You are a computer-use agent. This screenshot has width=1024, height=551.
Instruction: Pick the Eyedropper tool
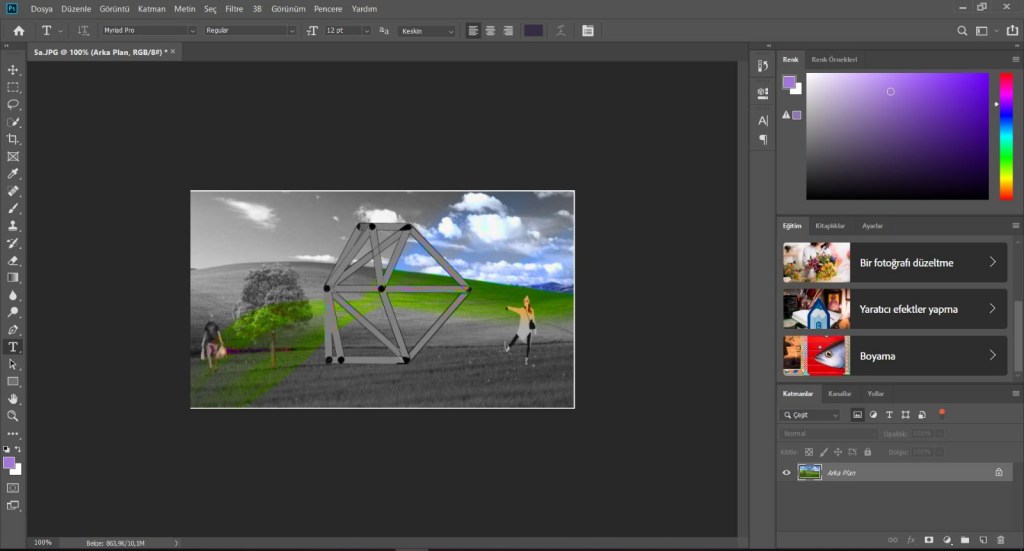13,174
